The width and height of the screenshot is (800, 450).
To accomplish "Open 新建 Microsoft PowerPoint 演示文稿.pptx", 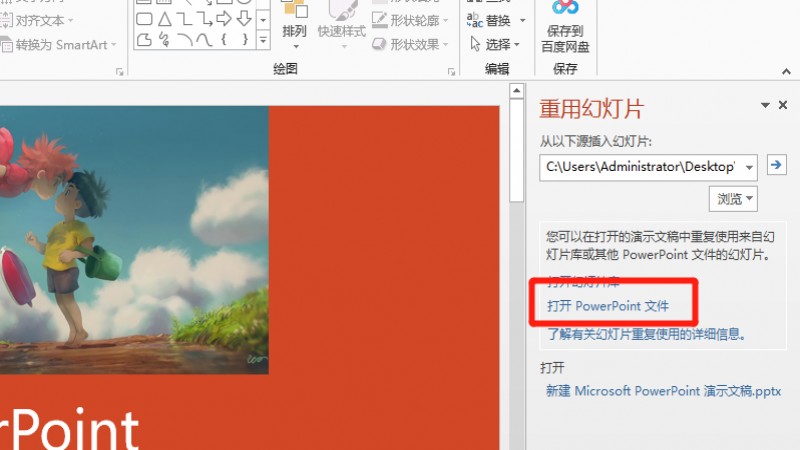I will [x=663, y=391].
